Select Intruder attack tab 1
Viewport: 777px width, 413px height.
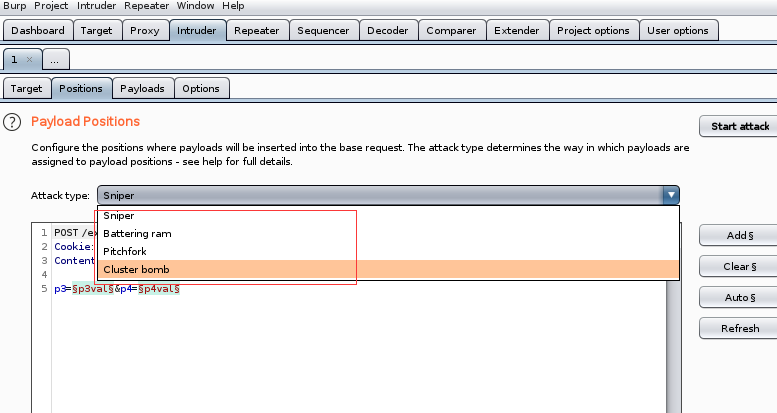pyautogui.click(x=15, y=59)
